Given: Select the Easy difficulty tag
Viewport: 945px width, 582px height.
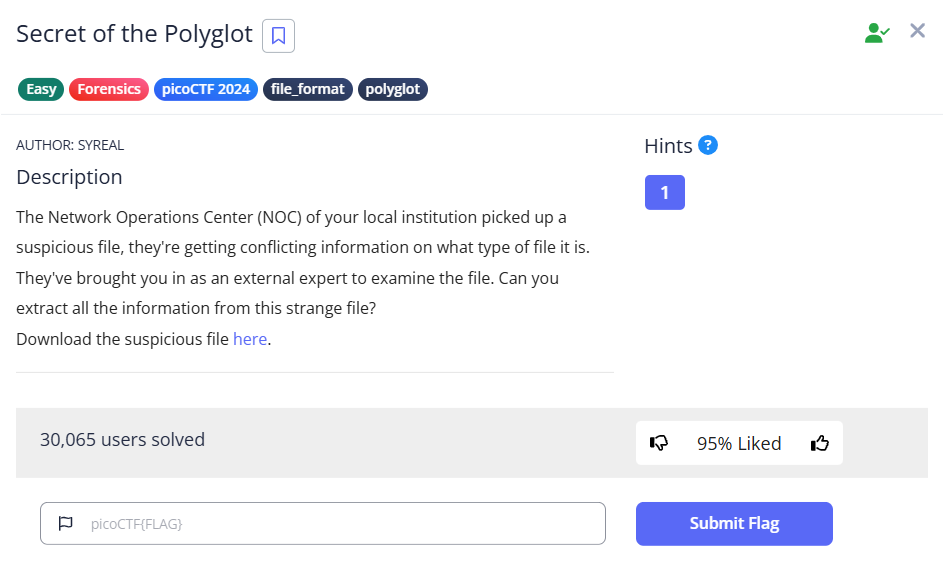Looking at the screenshot, I should 41,89.
